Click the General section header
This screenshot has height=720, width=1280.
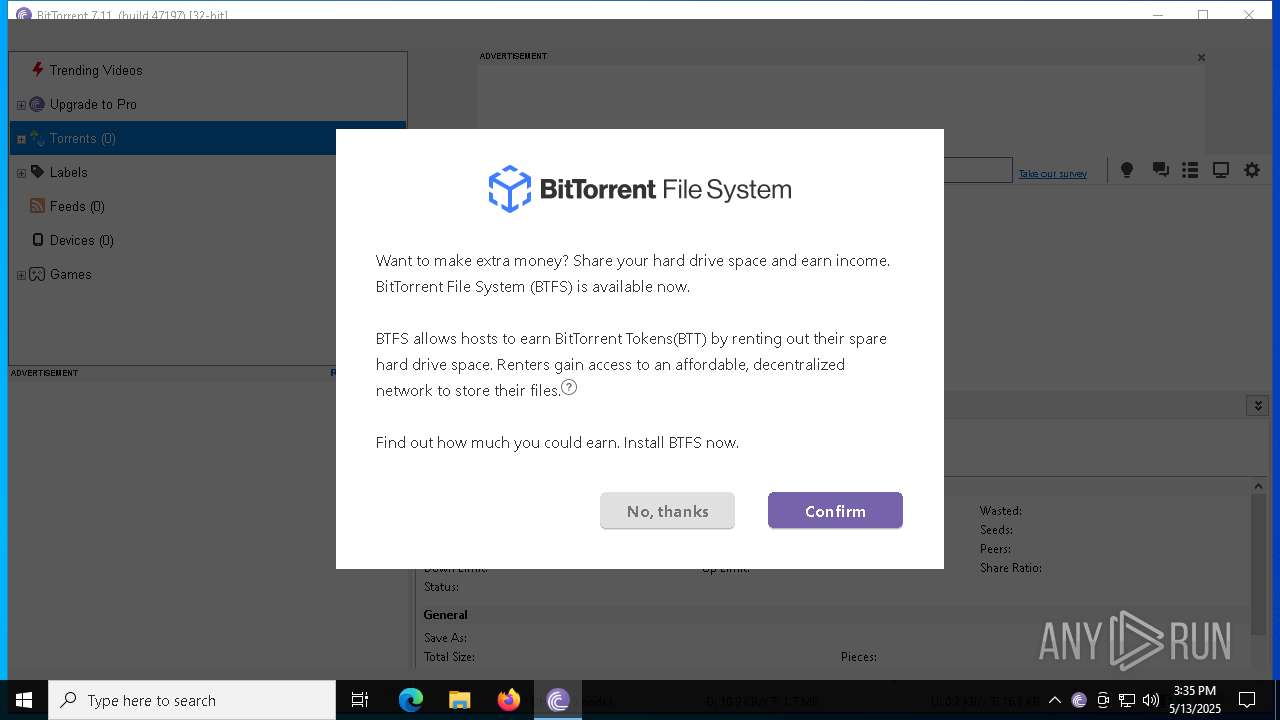[x=445, y=614]
